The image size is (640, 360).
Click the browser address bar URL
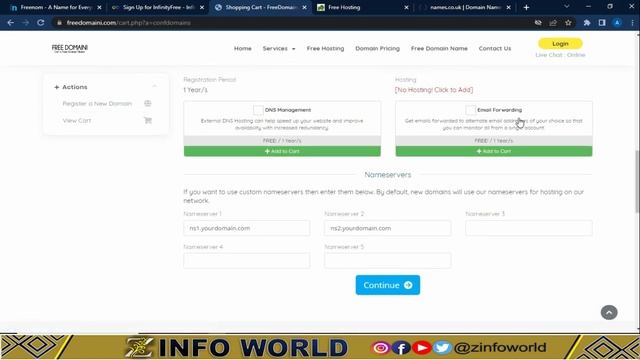coord(129,23)
